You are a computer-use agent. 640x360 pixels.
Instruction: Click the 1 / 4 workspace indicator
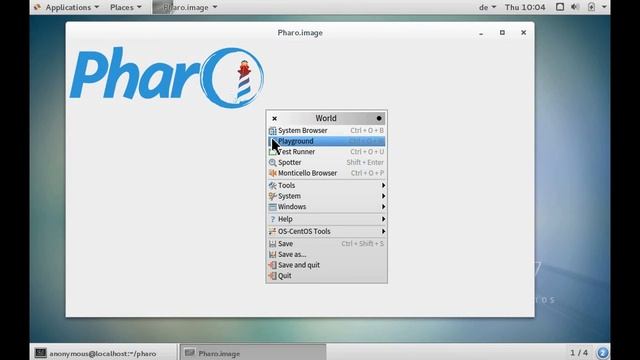(x=579, y=353)
